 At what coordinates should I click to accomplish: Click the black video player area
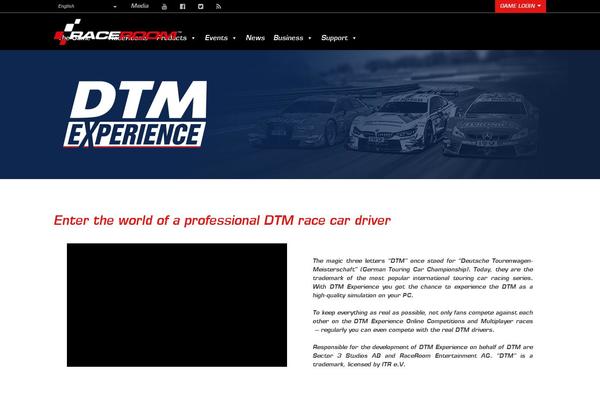(x=177, y=305)
